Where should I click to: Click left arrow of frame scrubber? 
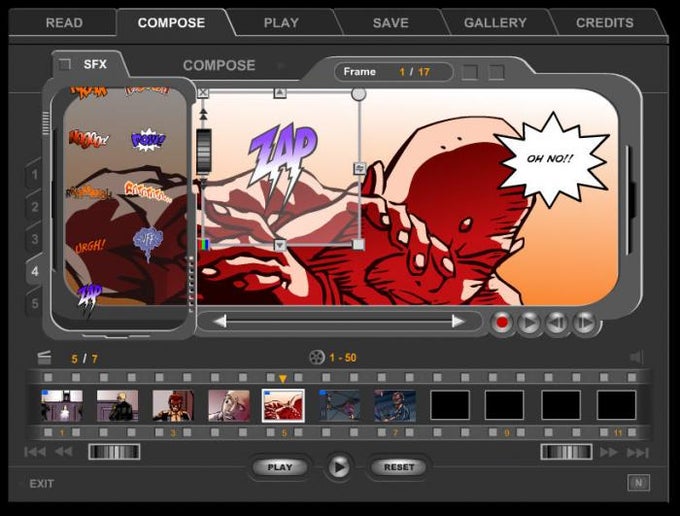coord(220,321)
